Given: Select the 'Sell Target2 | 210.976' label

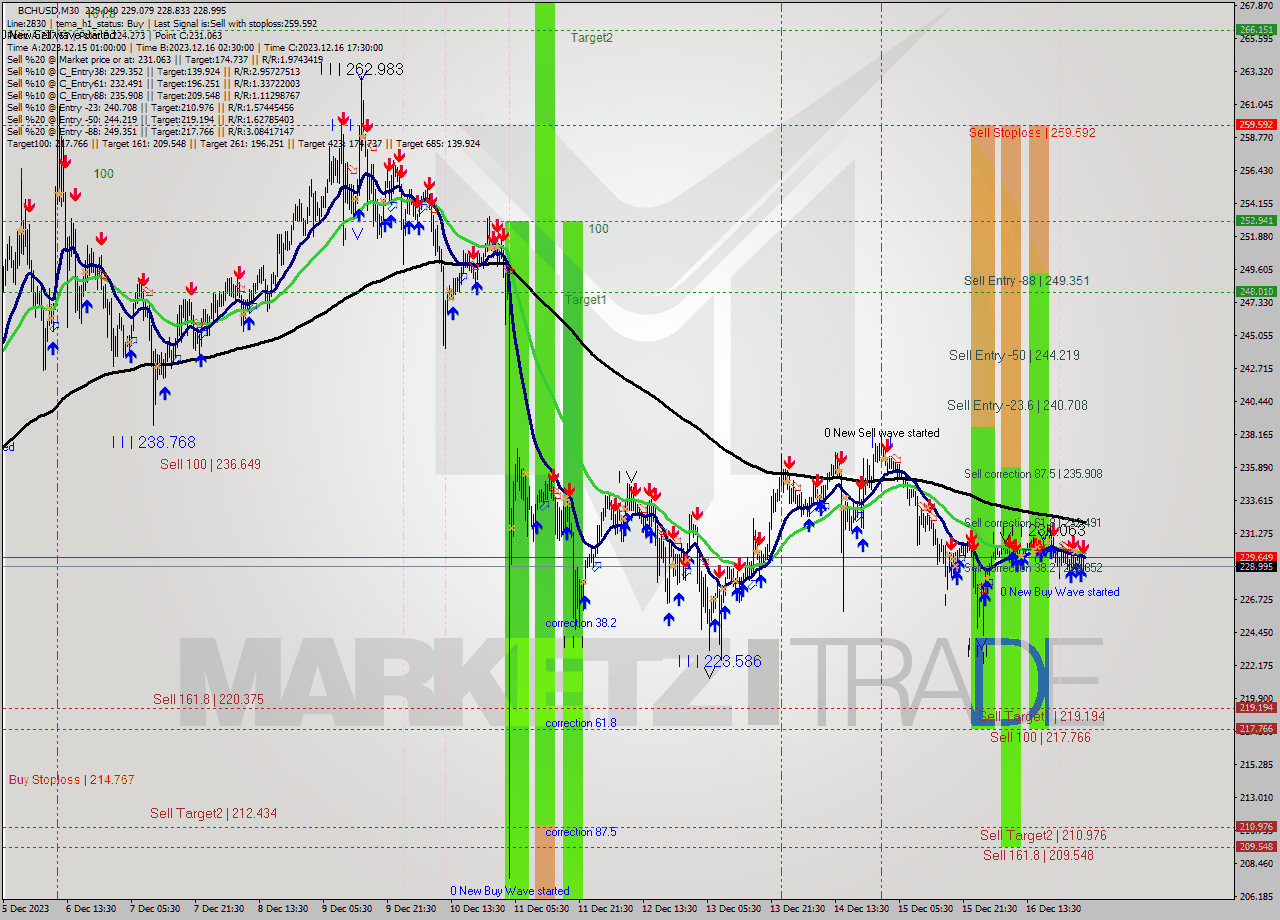Looking at the screenshot, I should tap(1043, 835).
